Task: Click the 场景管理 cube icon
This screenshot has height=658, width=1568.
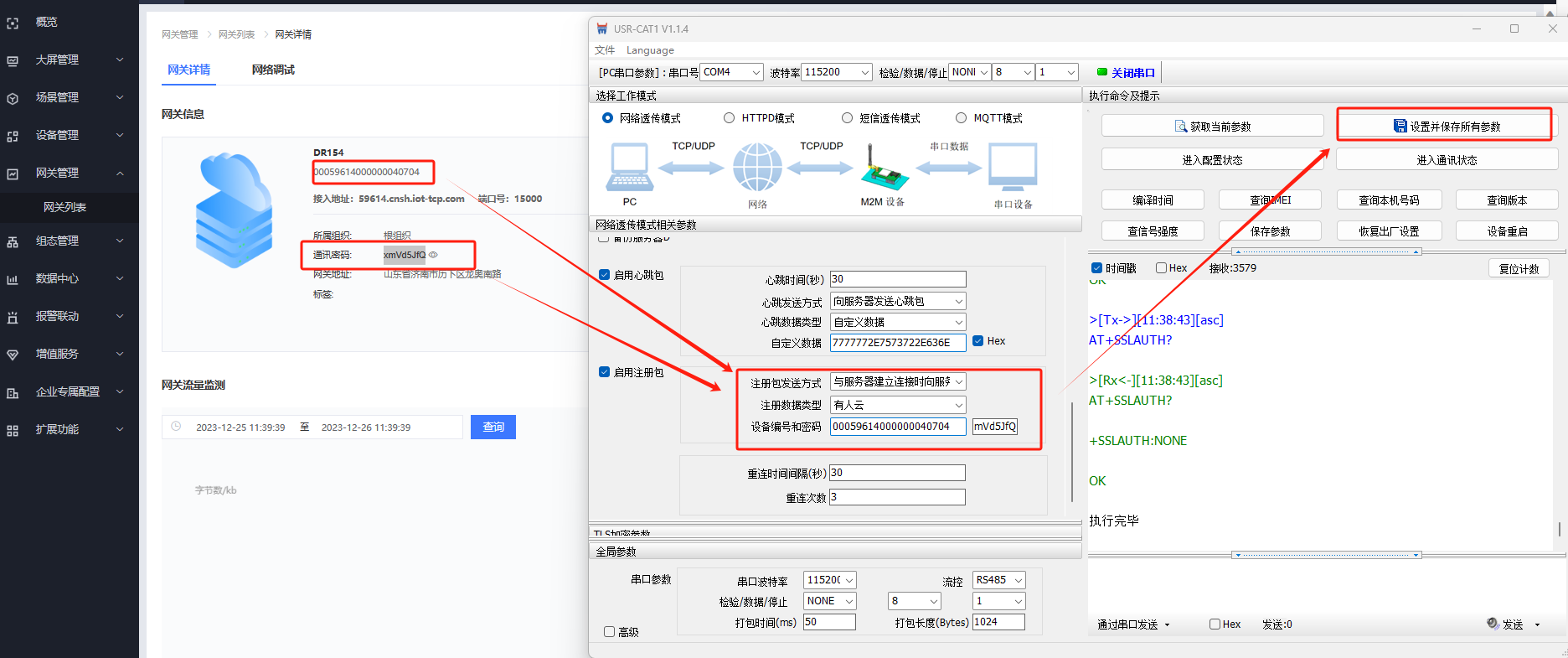Action: point(13,98)
